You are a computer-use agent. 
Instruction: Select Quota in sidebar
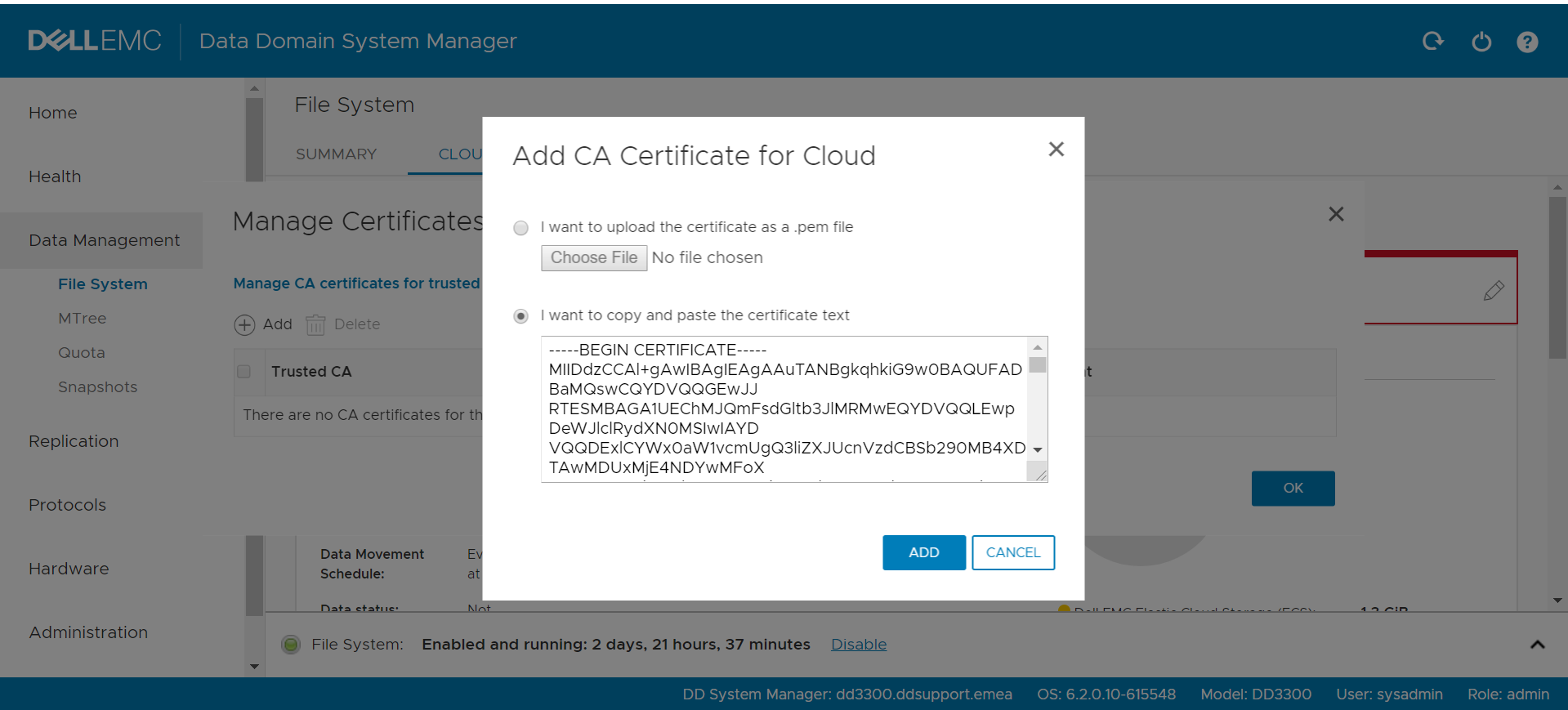[x=82, y=353]
